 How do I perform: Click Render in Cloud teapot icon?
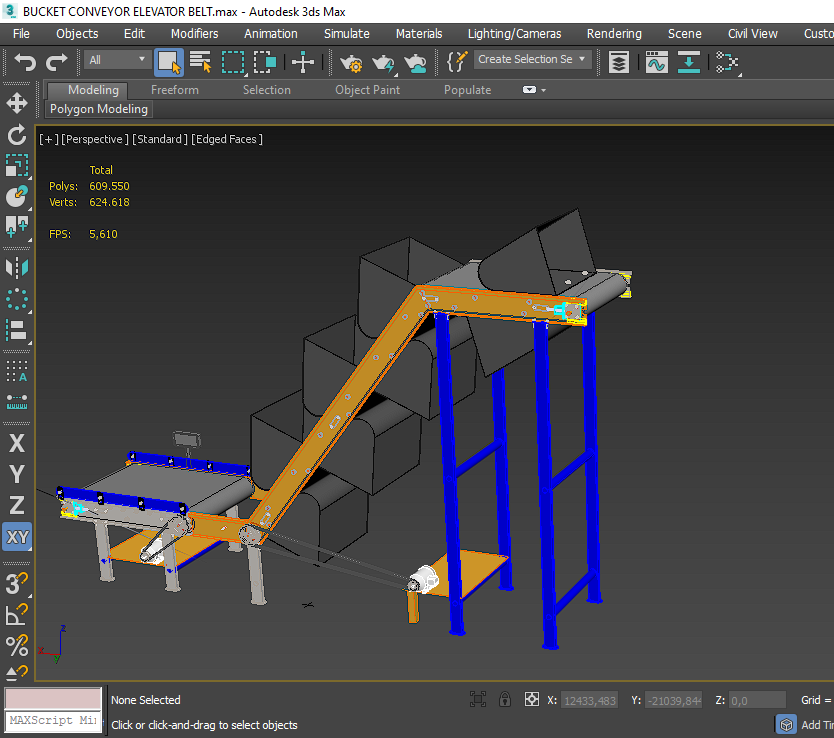click(415, 63)
